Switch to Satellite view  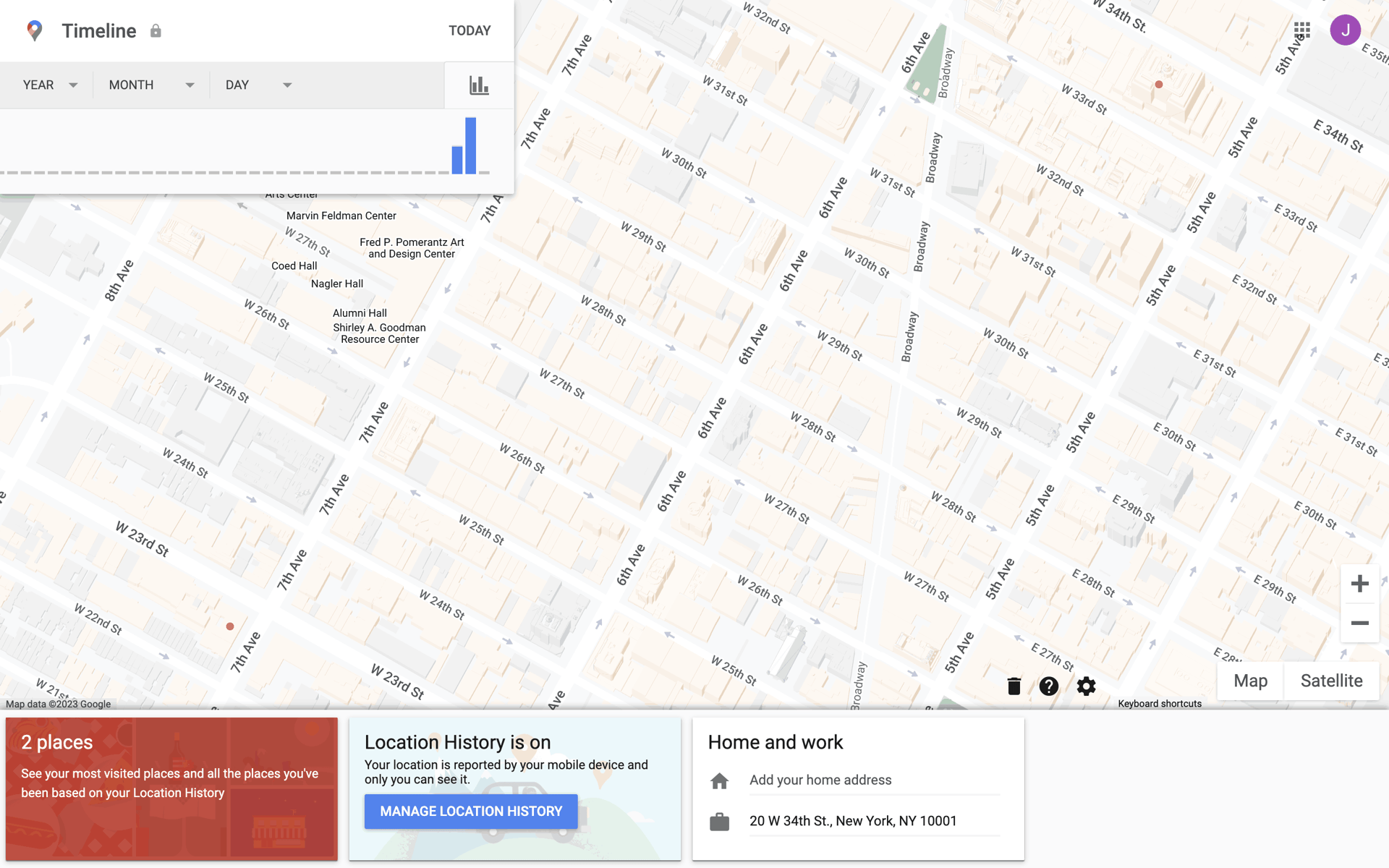pyautogui.click(x=1332, y=681)
